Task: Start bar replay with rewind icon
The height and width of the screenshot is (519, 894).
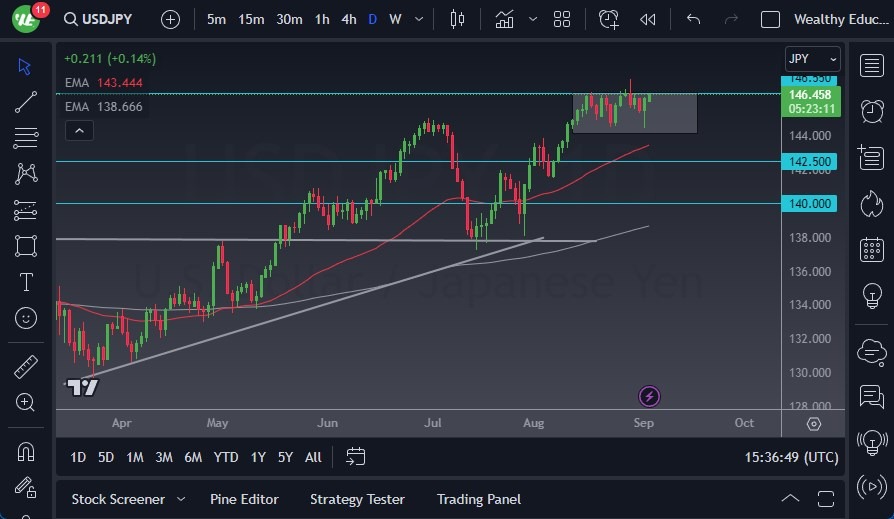Action: click(648, 19)
